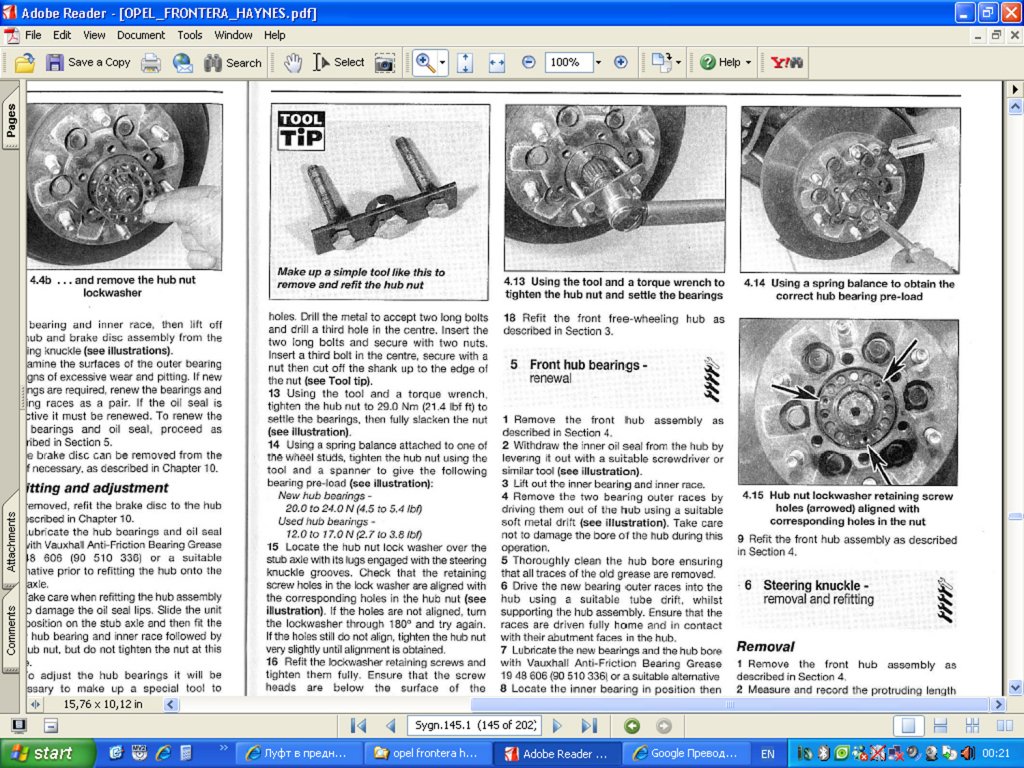Image resolution: width=1024 pixels, height=768 pixels.
Task: Click the Help button in toolbar
Action: [720, 62]
